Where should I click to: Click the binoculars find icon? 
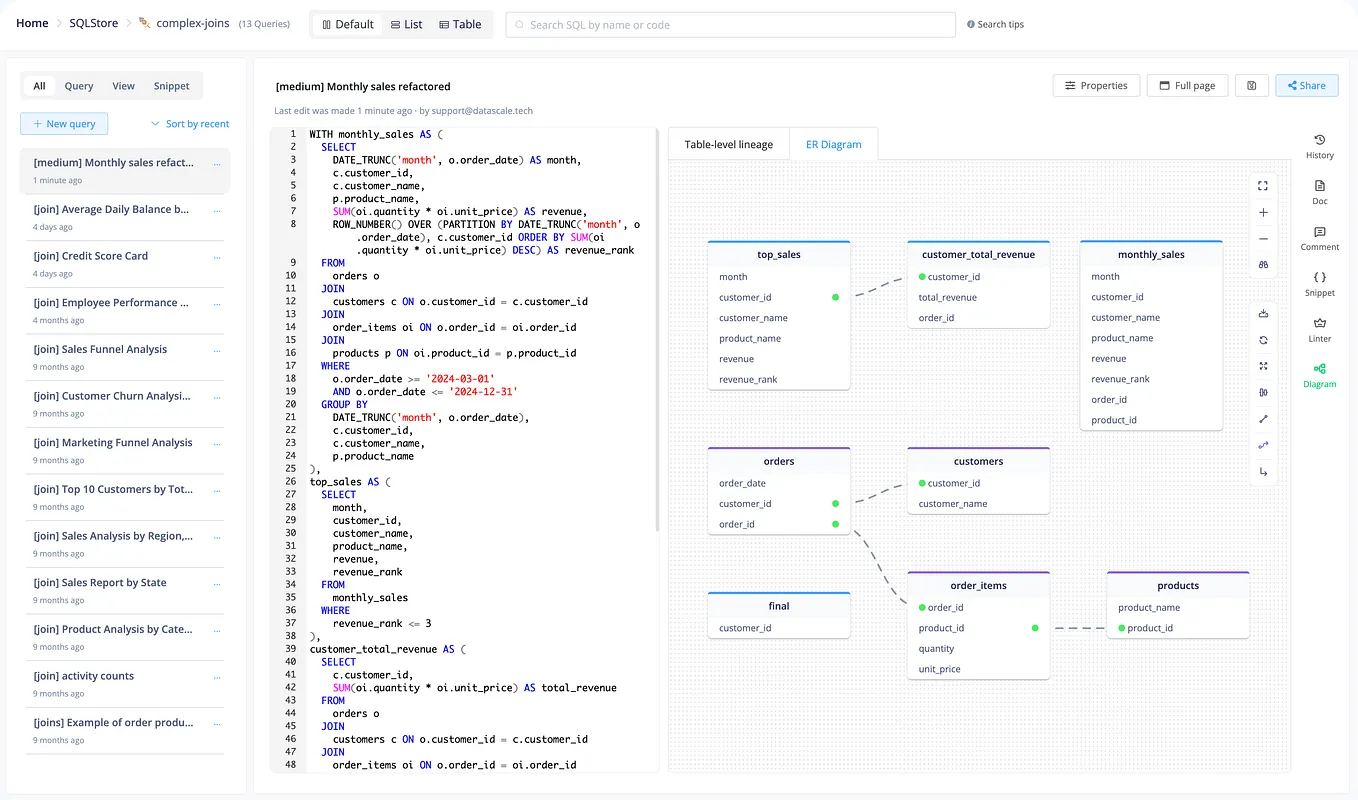[1263, 265]
